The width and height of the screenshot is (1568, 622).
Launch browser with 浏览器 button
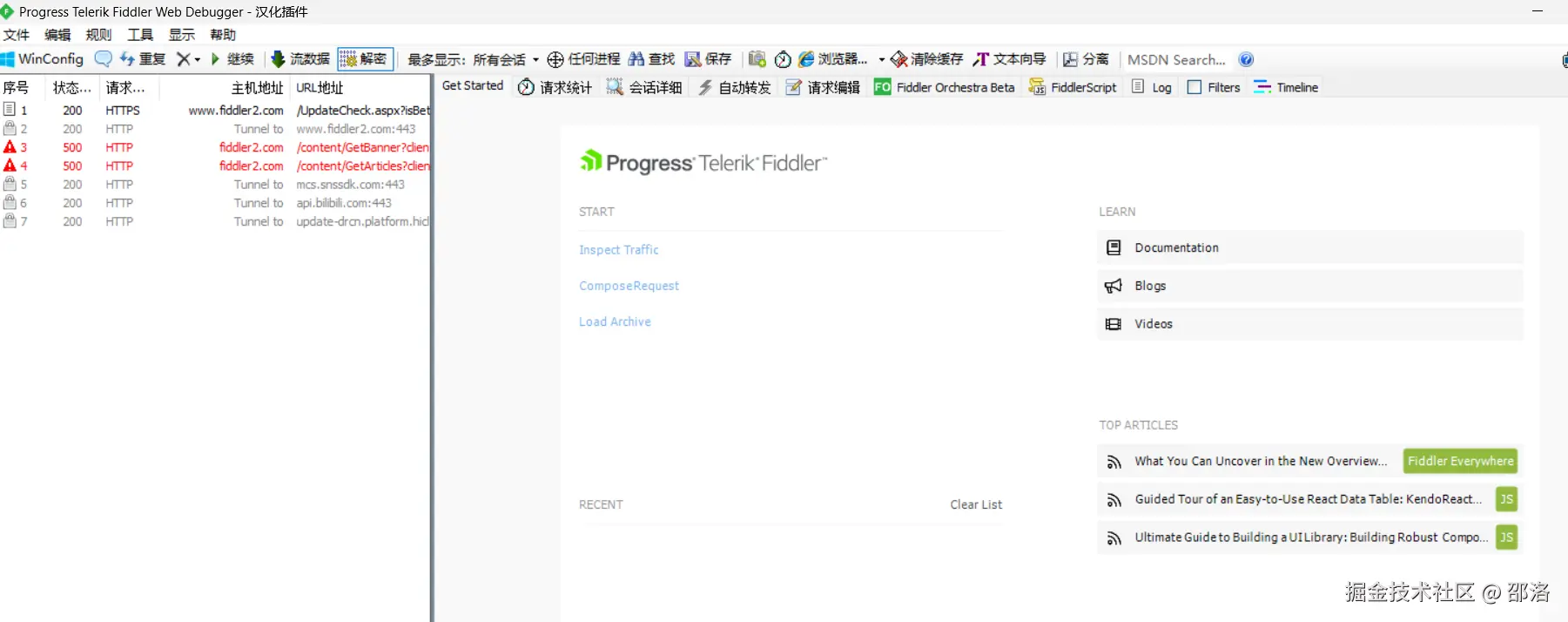[833, 59]
